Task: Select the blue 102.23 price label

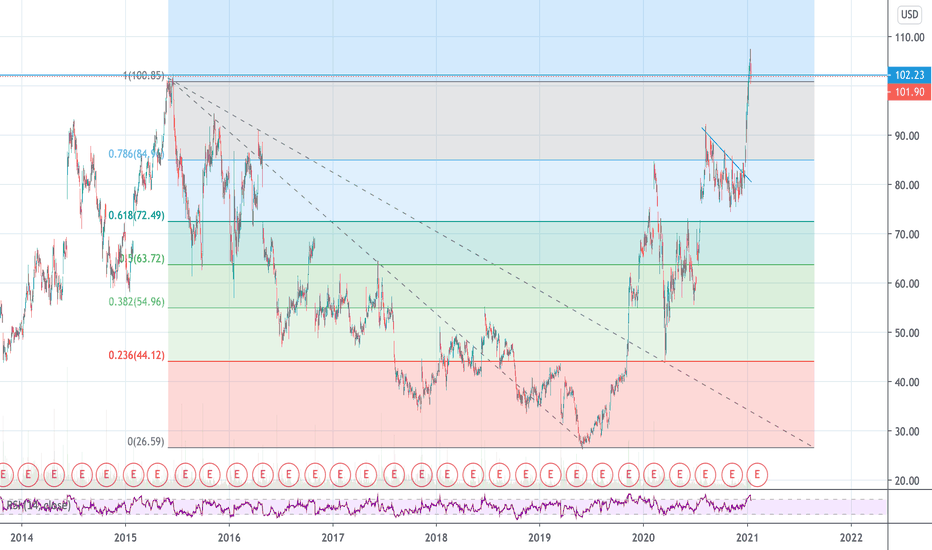Action: tap(909, 75)
